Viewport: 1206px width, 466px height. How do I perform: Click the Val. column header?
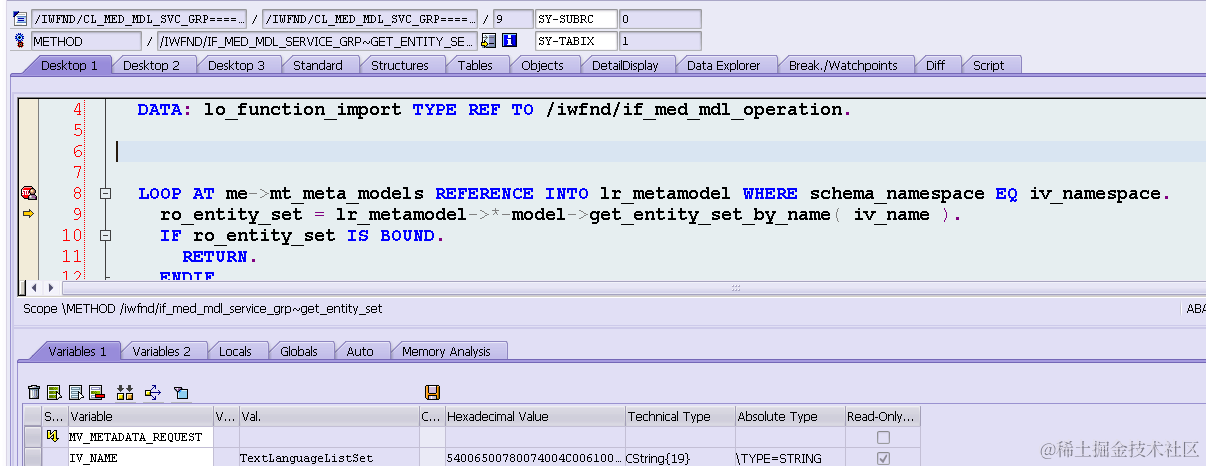[x=328, y=416]
